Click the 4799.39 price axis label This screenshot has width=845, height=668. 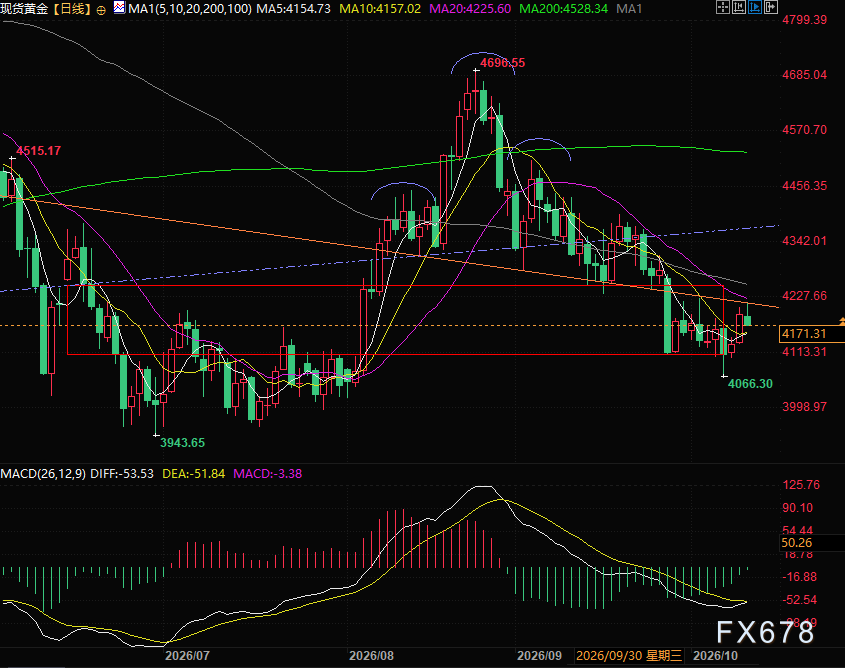pyautogui.click(x=805, y=20)
